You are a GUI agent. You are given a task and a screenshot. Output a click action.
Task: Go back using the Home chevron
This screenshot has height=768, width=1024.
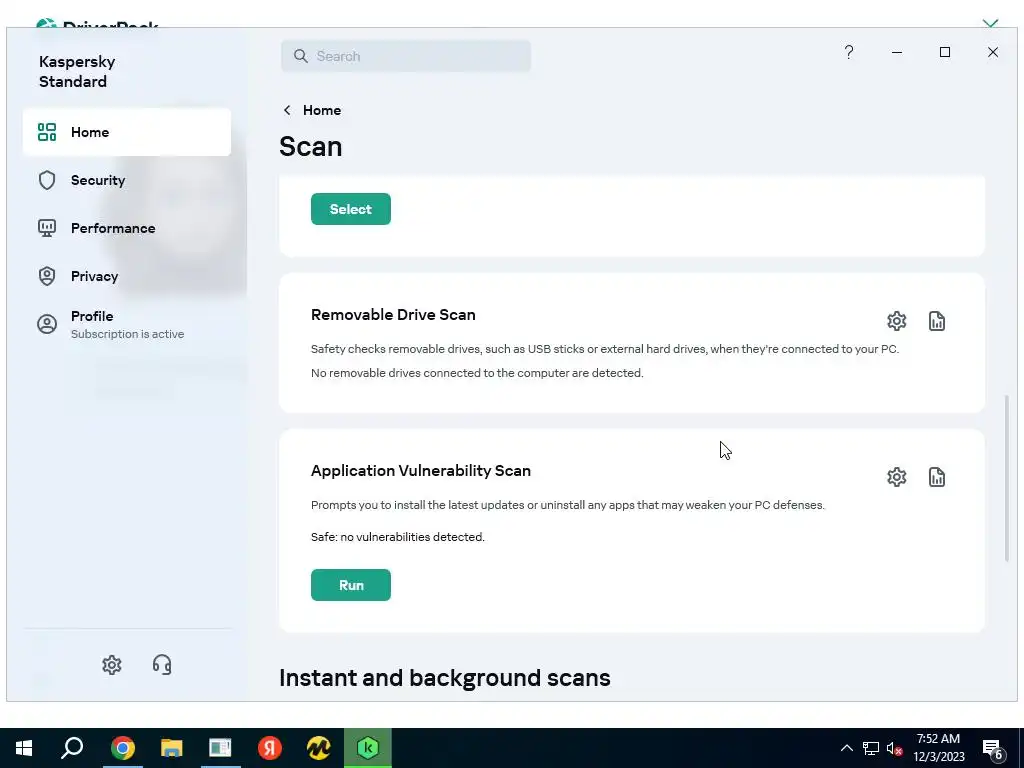[x=287, y=110]
